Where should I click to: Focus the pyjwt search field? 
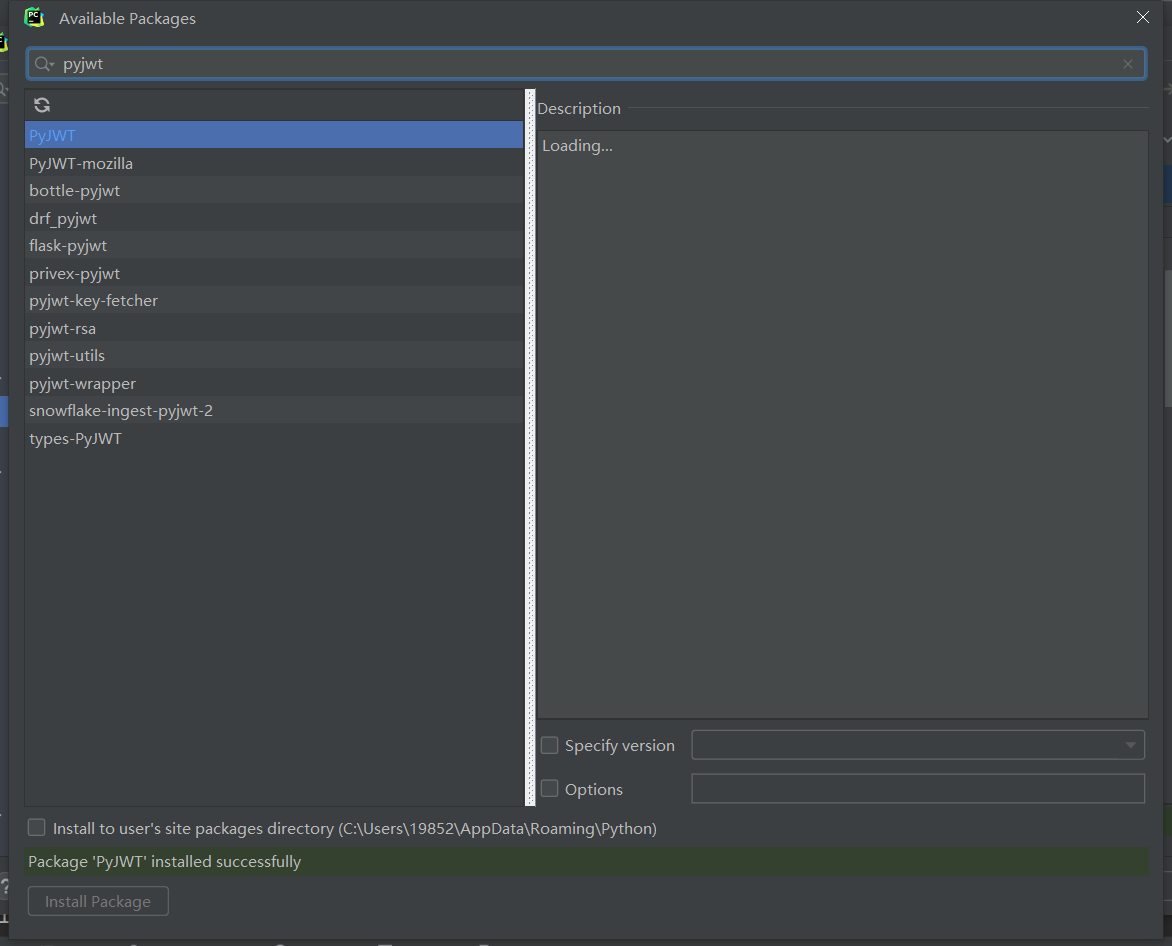point(586,64)
